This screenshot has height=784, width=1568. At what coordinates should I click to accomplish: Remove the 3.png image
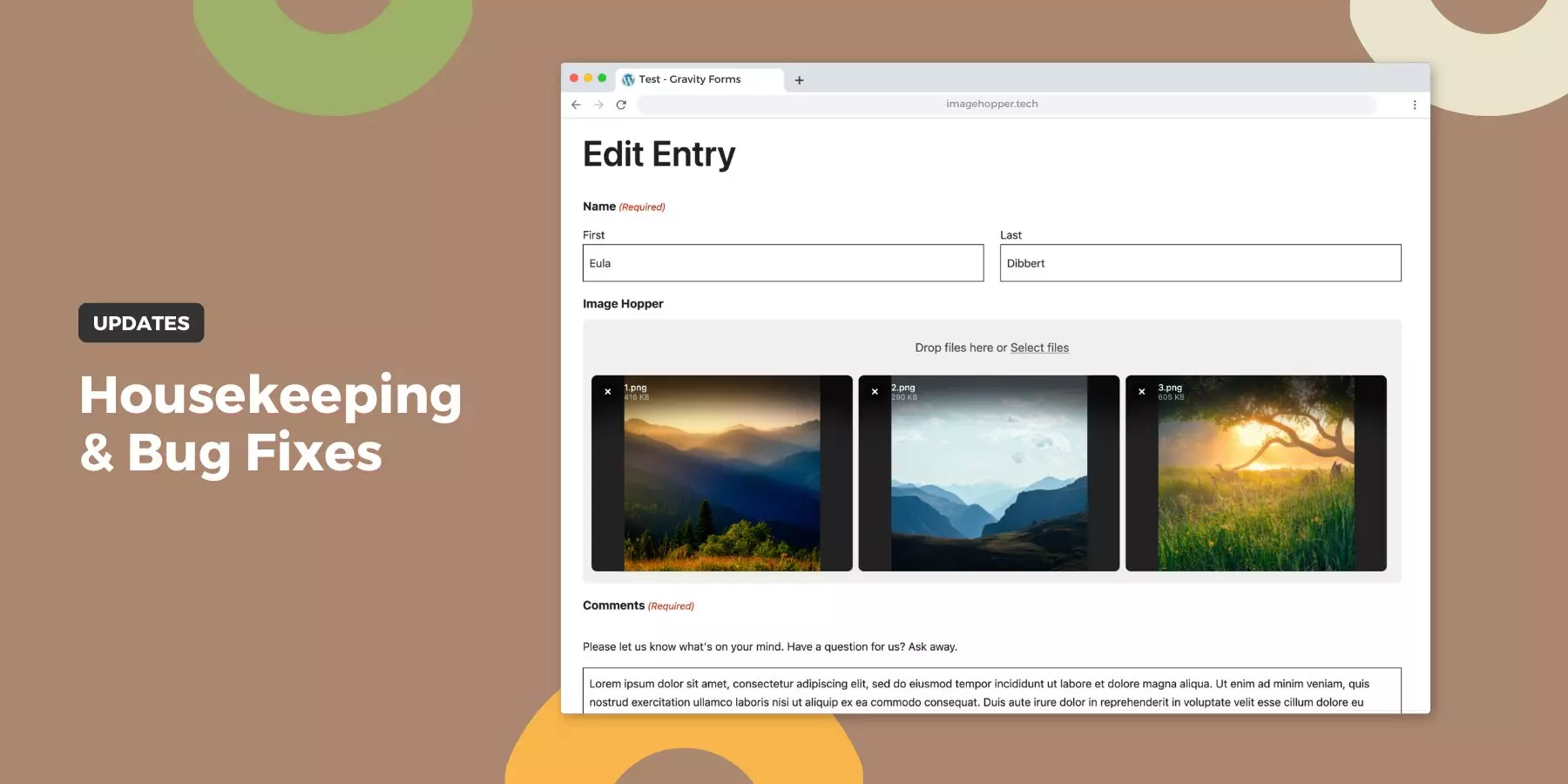click(1142, 392)
